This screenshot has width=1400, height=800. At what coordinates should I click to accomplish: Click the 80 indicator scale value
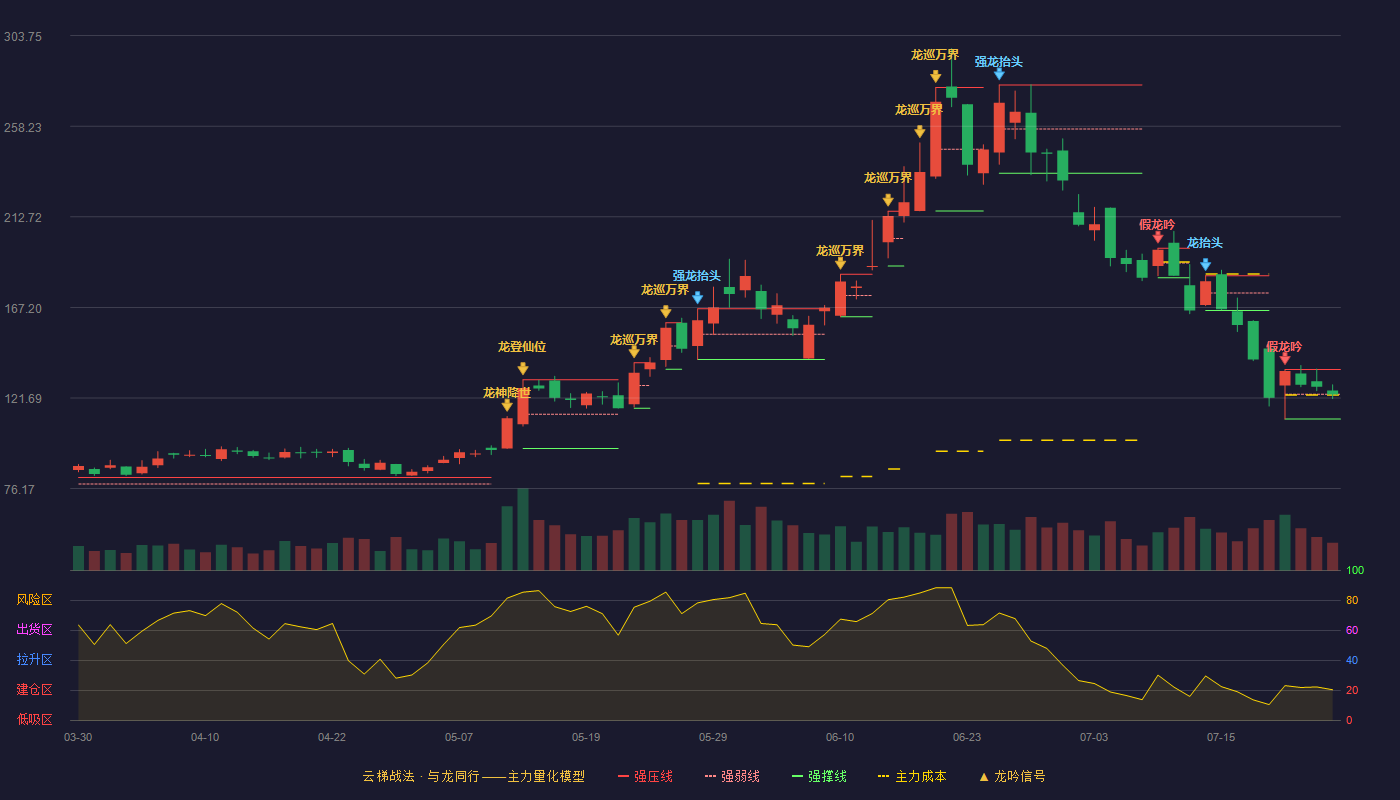tap(1352, 600)
